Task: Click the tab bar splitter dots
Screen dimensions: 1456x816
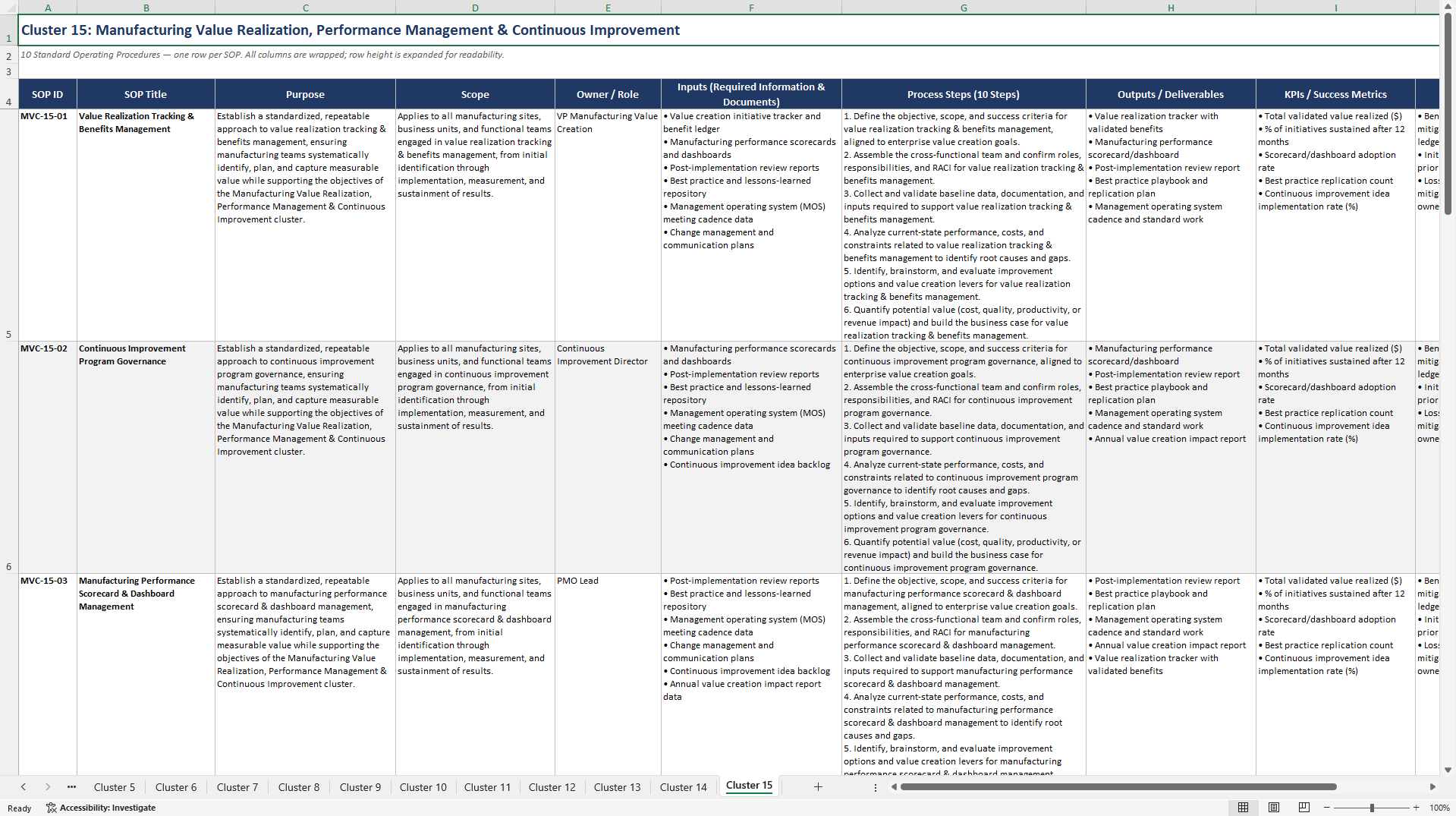Action: click(876, 787)
